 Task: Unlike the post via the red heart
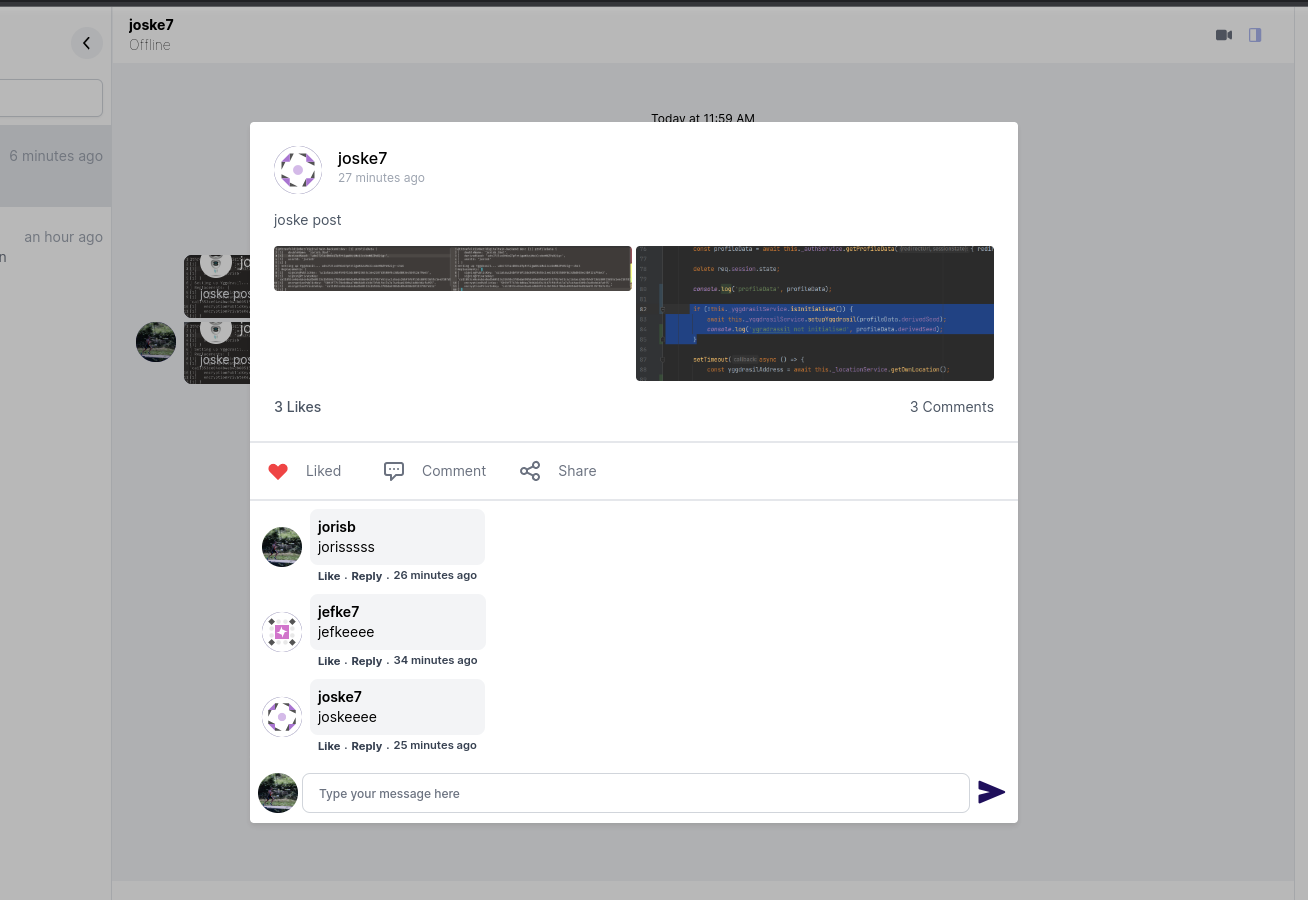pyautogui.click(x=278, y=471)
